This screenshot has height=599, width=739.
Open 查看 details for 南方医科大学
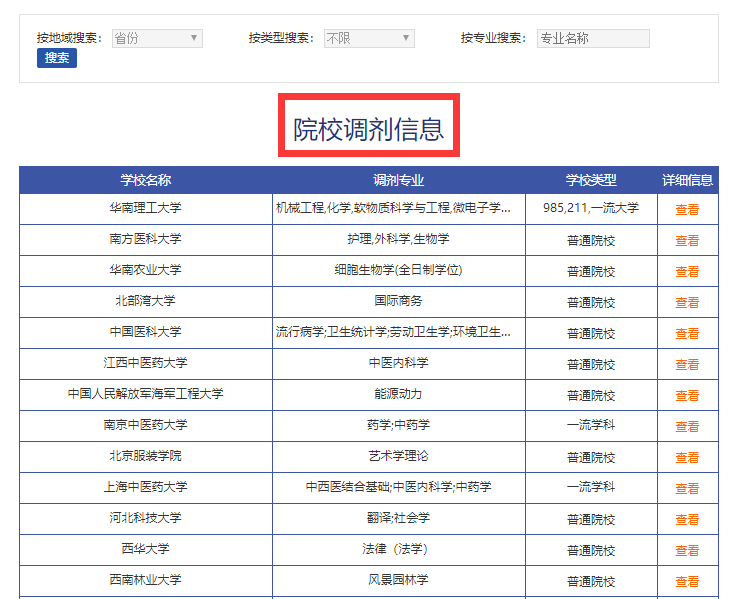(687, 241)
